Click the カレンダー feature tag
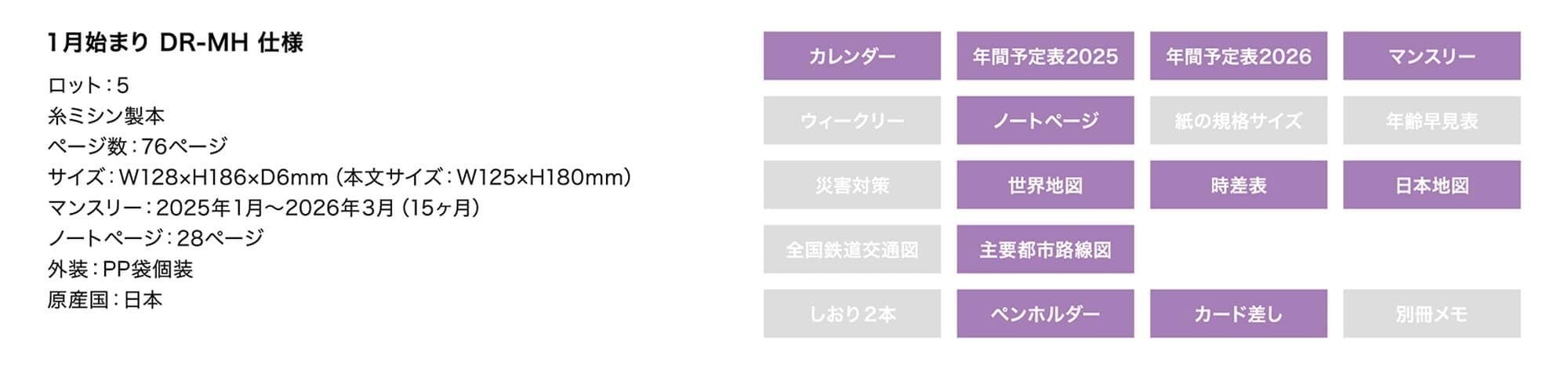This screenshot has height=369, width=1568. coord(851,56)
